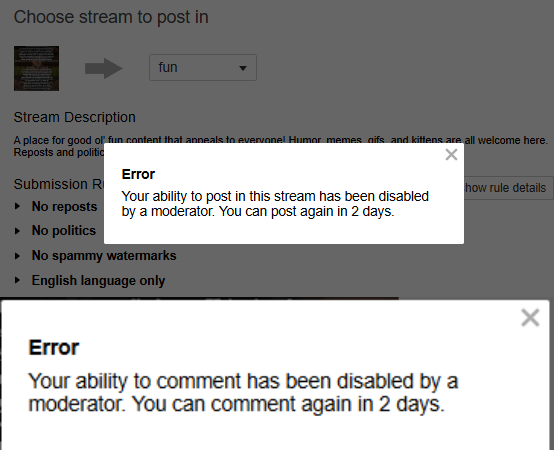554x450 pixels.
Task: Click the Show rule details button
Action: tap(508, 188)
